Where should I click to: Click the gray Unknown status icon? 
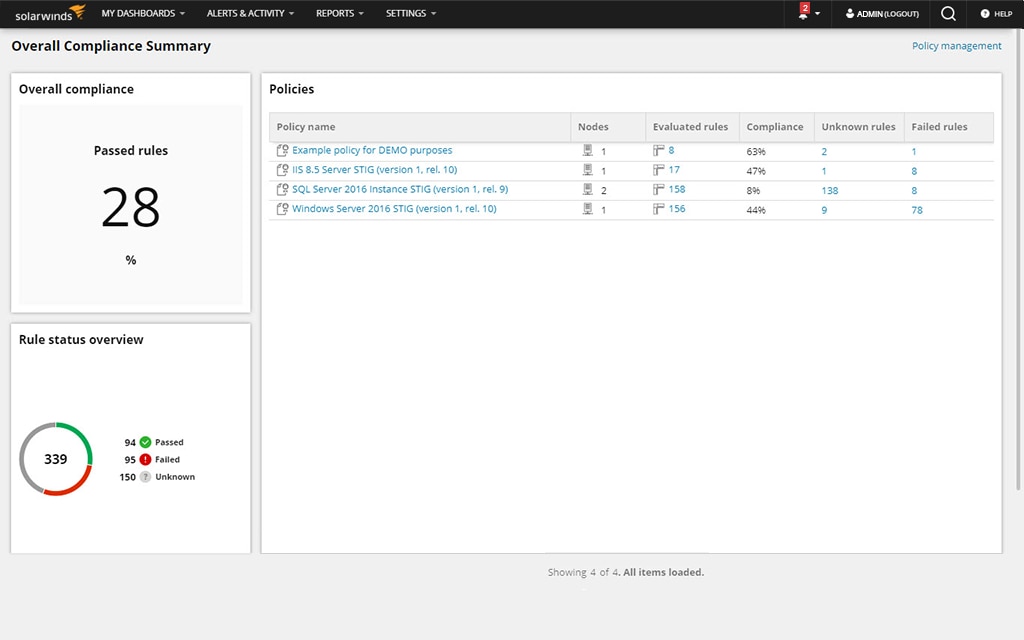148,477
